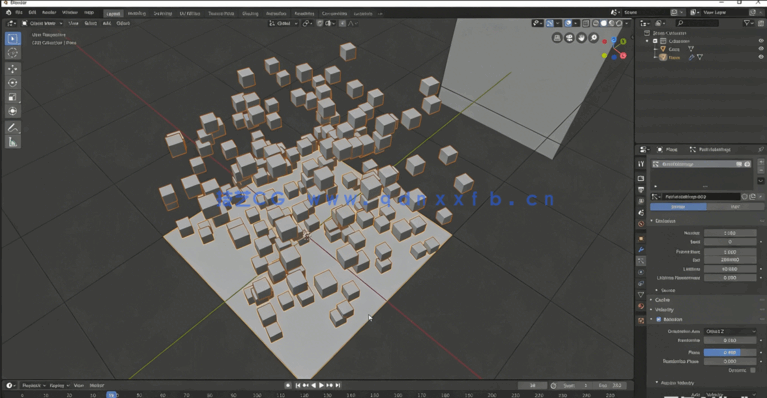Open the viewport shading options dropdown

pyautogui.click(x=627, y=23)
